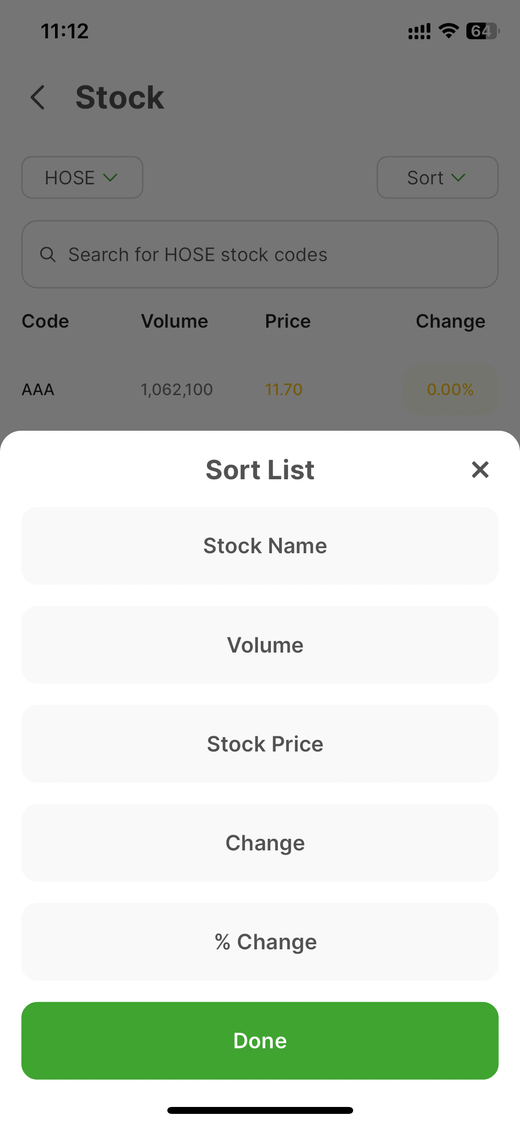The width and height of the screenshot is (520, 1125).
Task: Sort list by Stock Name
Action: [260, 545]
